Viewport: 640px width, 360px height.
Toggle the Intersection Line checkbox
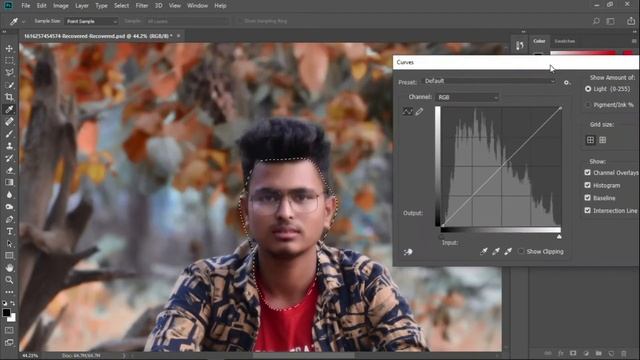588,211
